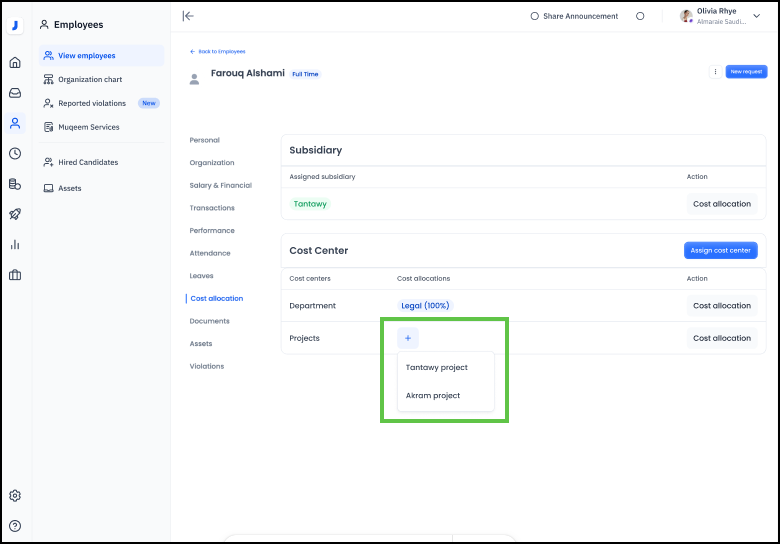
Task: Open the help question mark icon
Action: (15, 525)
